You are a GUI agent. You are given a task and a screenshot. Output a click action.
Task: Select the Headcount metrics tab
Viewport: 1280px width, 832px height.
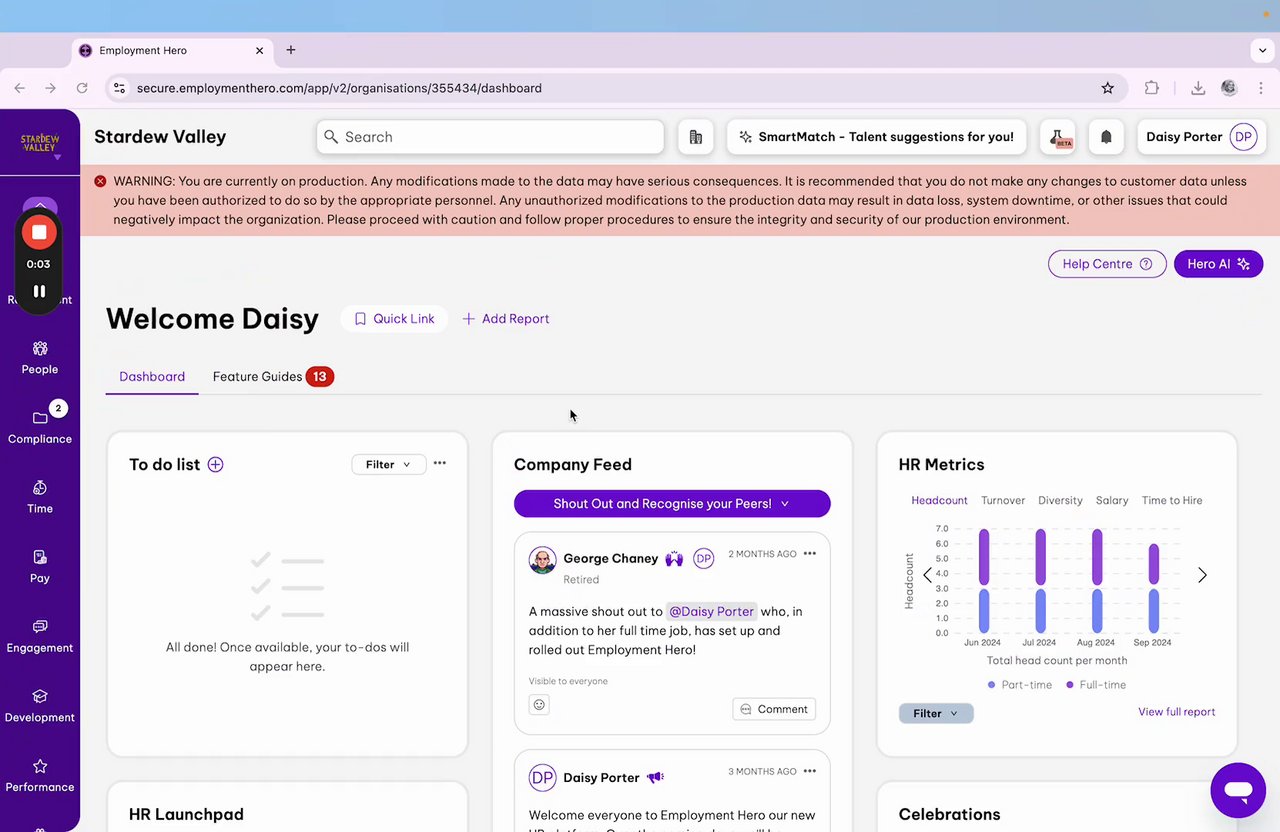tap(939, 500)
